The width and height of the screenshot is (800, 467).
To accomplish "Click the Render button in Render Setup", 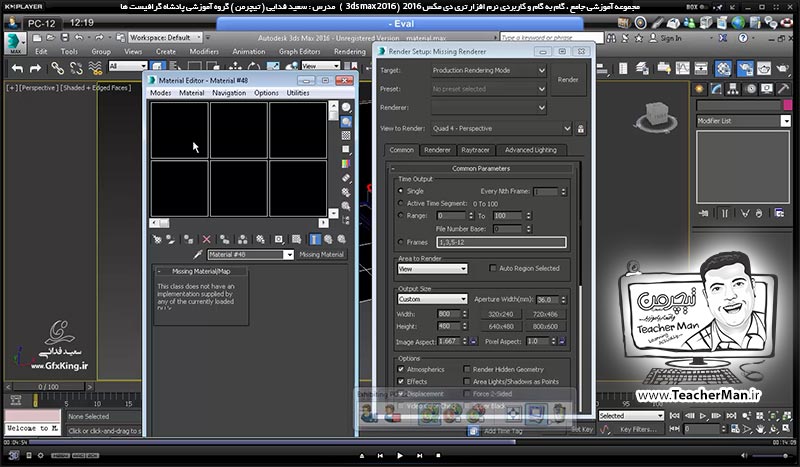I will [568, 80].
